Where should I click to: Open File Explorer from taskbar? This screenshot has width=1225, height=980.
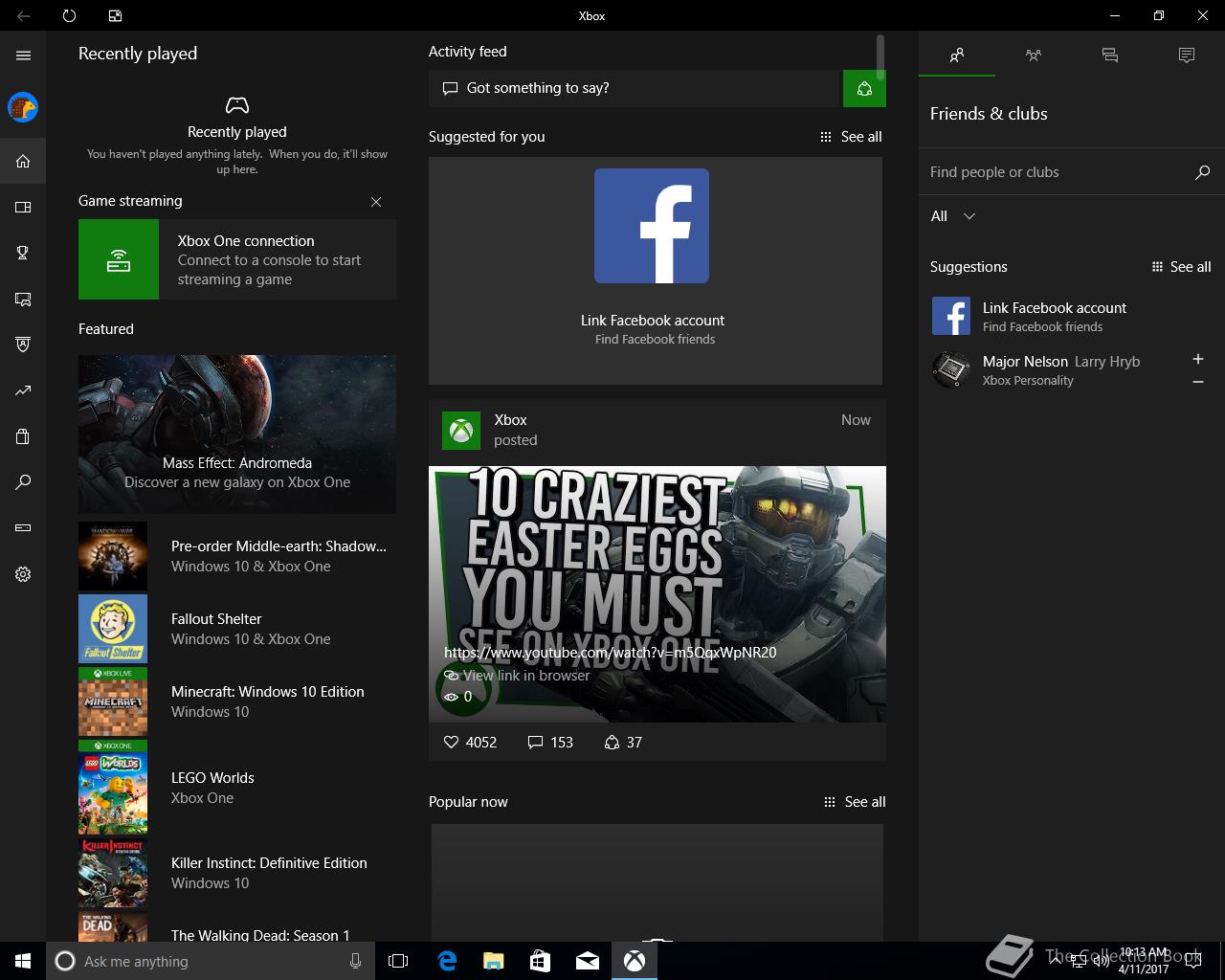493,961
